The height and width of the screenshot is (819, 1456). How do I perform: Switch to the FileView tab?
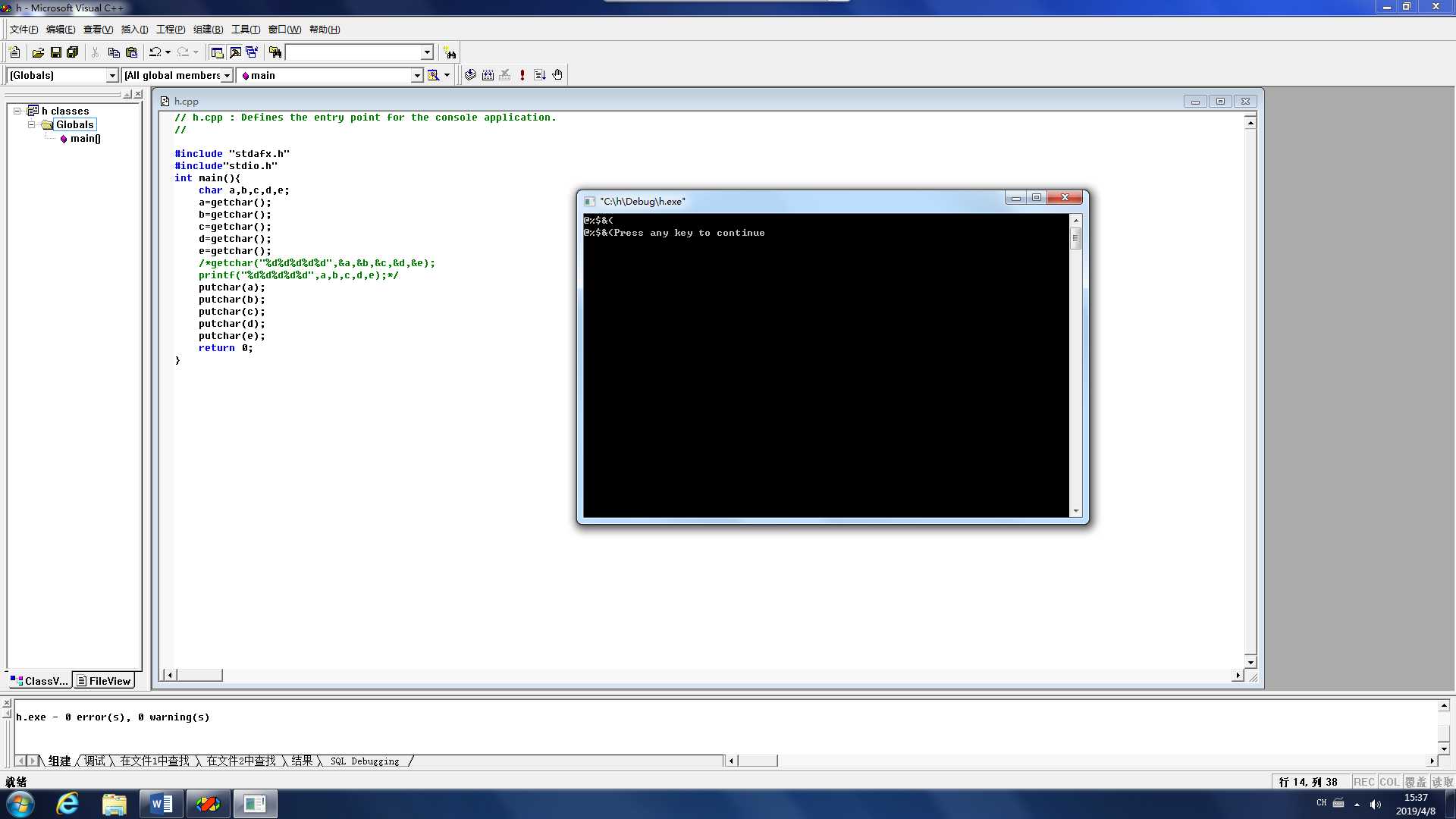[x=104, y=681]
